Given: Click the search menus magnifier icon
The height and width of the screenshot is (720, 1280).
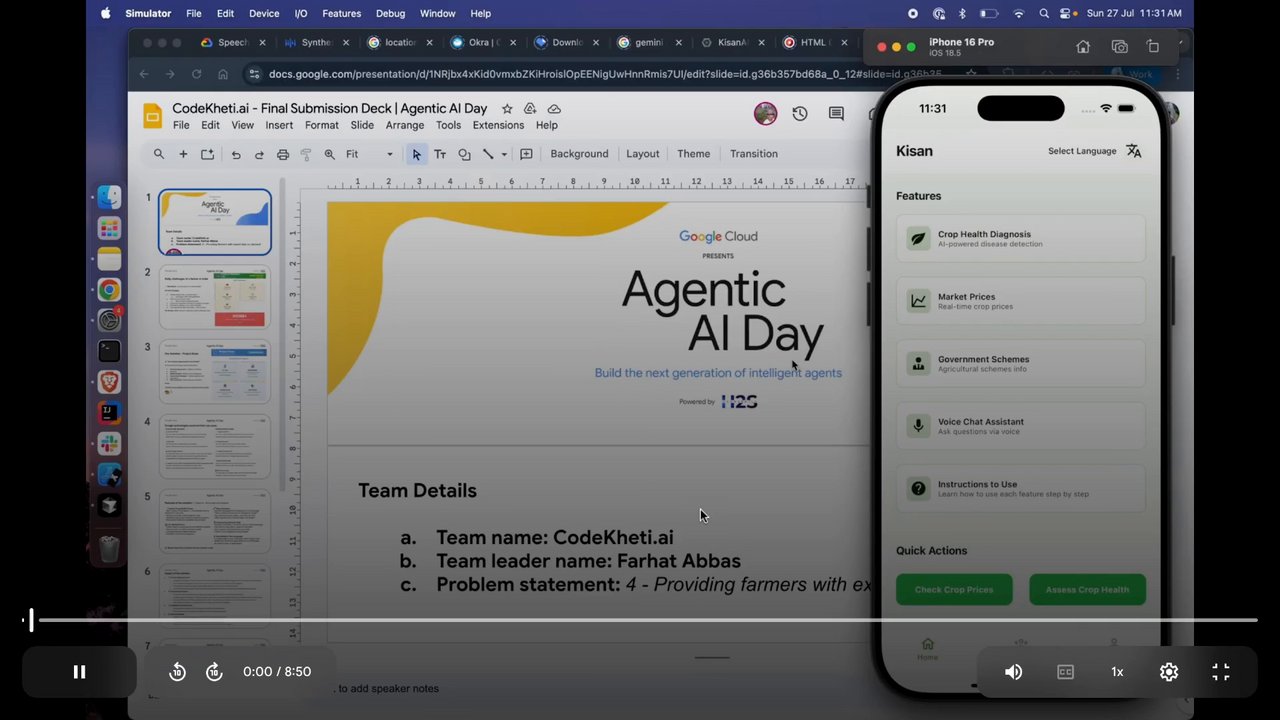Looking at the screenshot, I should [159, 154].
